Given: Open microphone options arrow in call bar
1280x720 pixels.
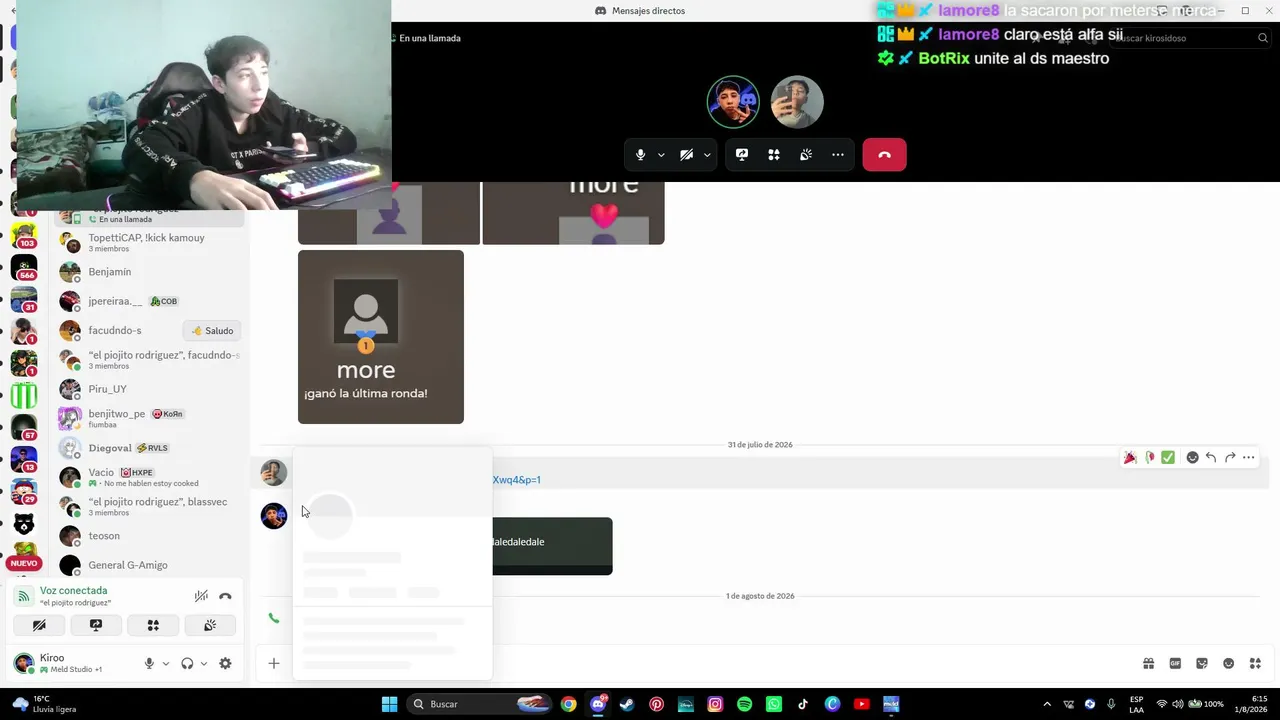Looking at the screenshot, I should click(661, 155).
